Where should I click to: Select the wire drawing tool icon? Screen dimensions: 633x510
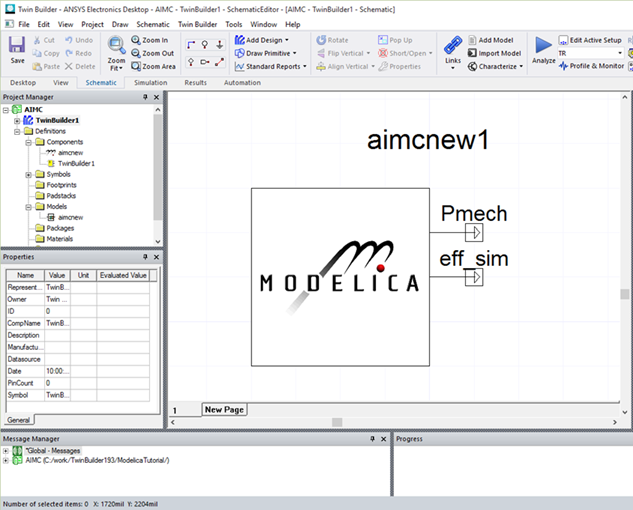(x=191, y=44)
